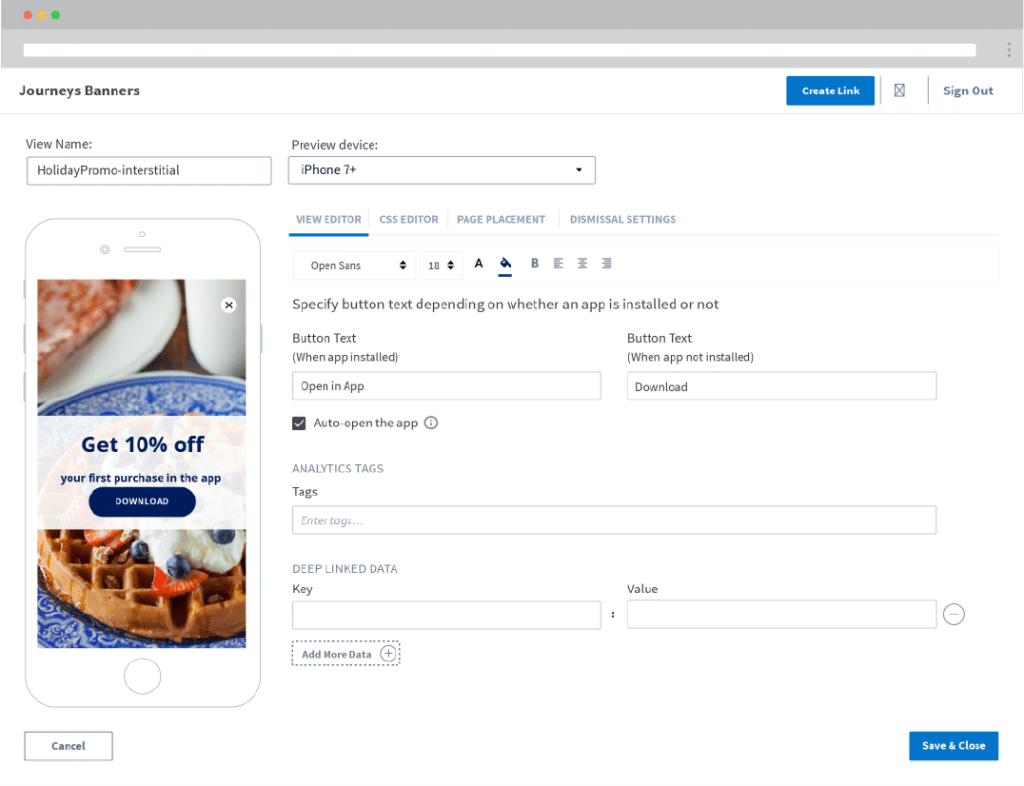The image size is (1024, 786).
Task: Open the Dismissal Settings tab
Action: [622, 219]
